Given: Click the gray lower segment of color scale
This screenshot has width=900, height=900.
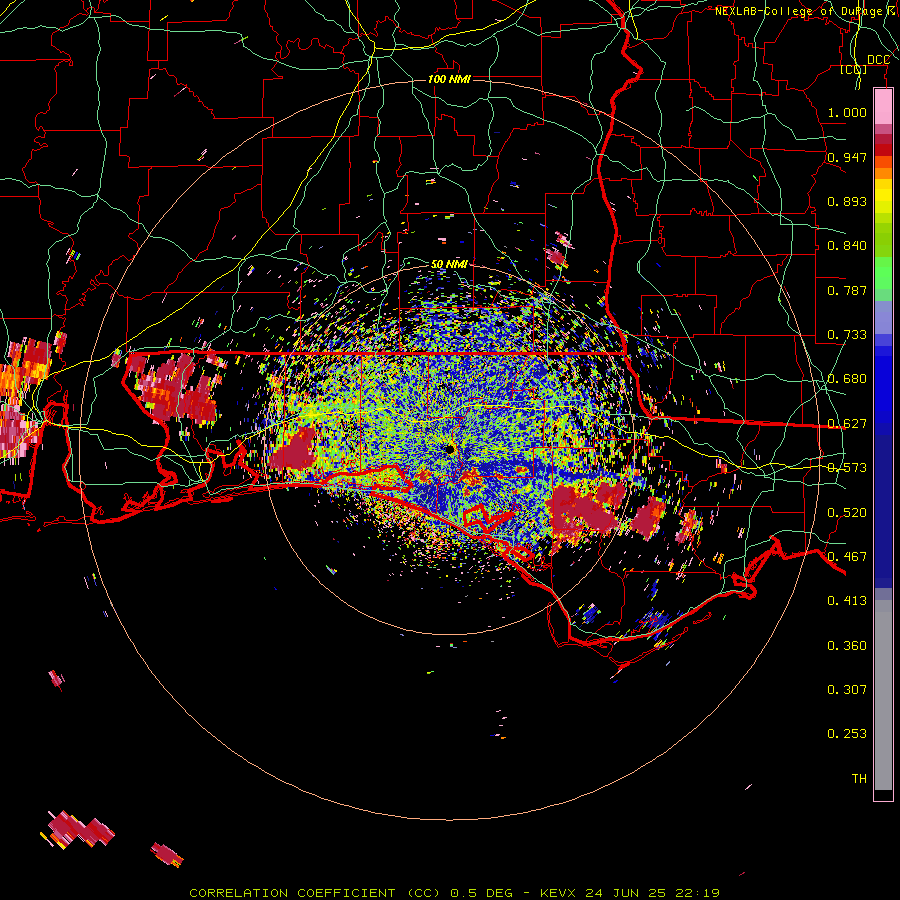Looking at the screenshot, I should tap(883, 695).
